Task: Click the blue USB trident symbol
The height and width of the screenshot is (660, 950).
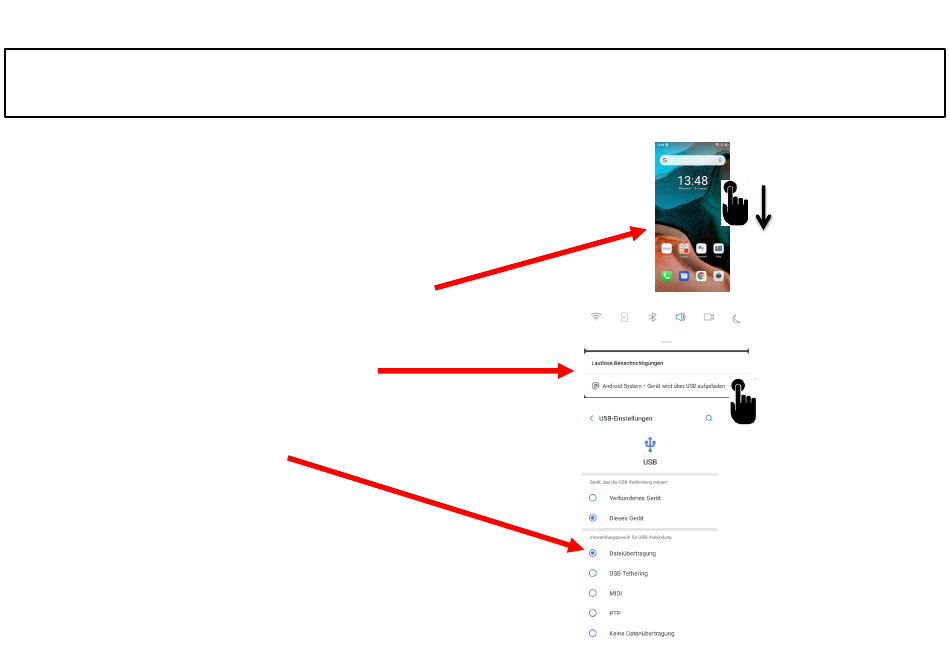Action: click(650, 445)
